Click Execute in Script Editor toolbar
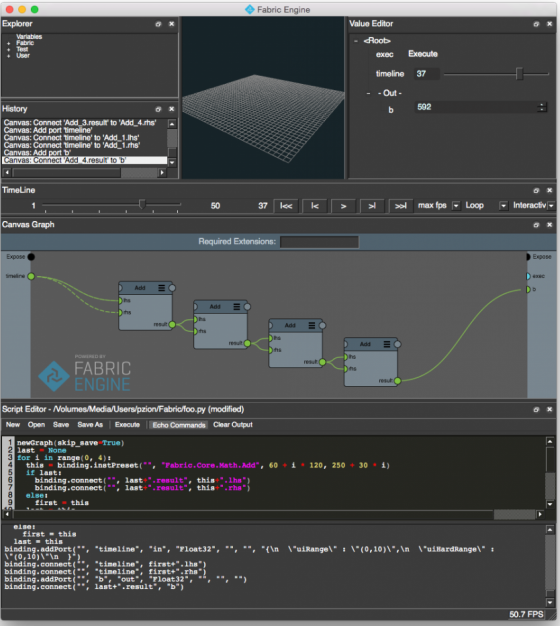The image size is (560, 626). tap(127, 425)
